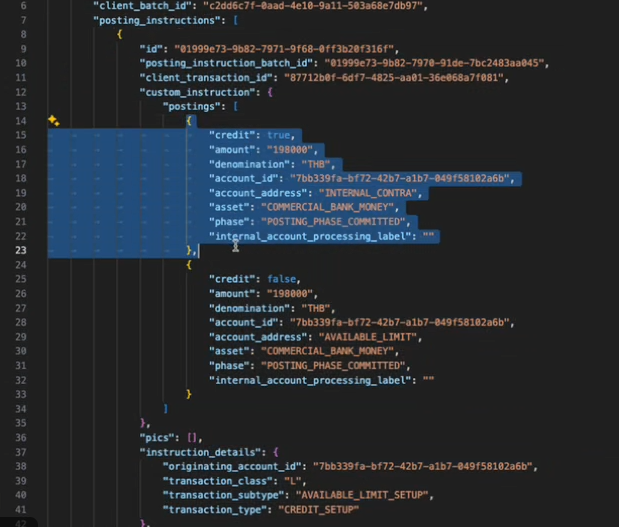Click the value starting with c2dd6c7f
619x527 pixels.
click(x=313, y=6)
